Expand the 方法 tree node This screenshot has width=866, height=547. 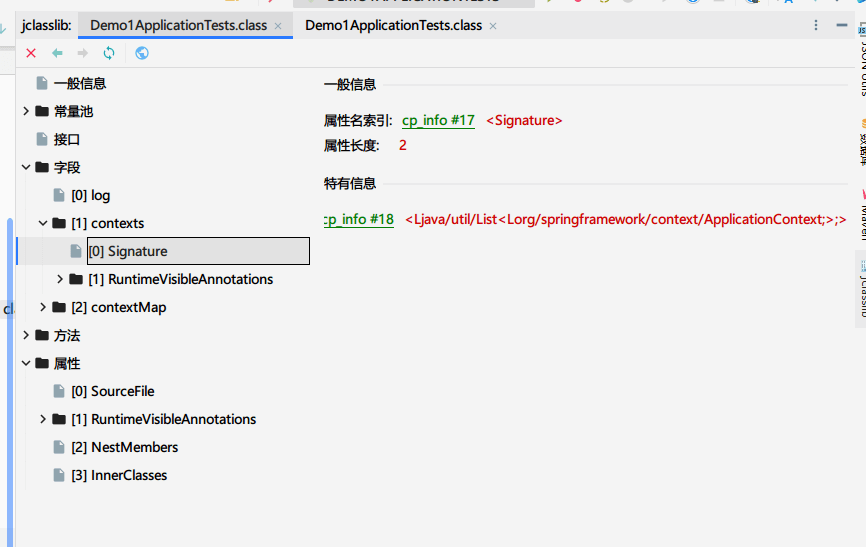coord(26,335)
